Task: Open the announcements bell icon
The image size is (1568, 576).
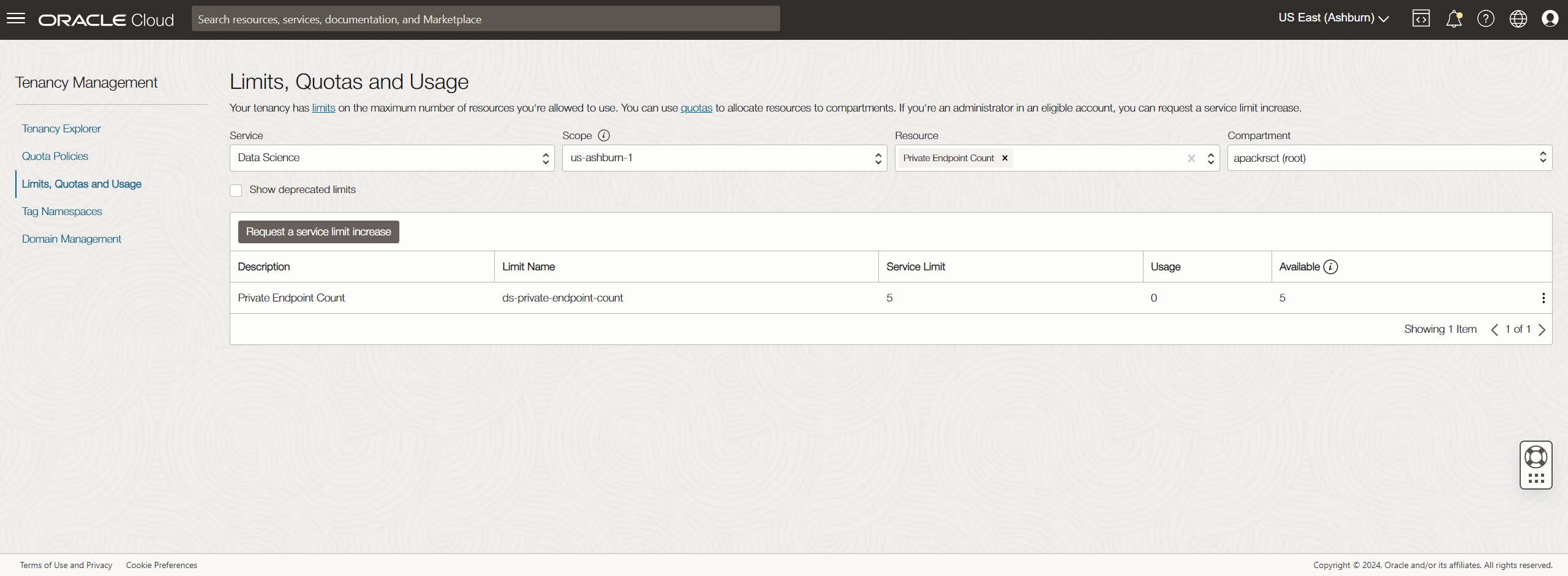Action: 1454,18
